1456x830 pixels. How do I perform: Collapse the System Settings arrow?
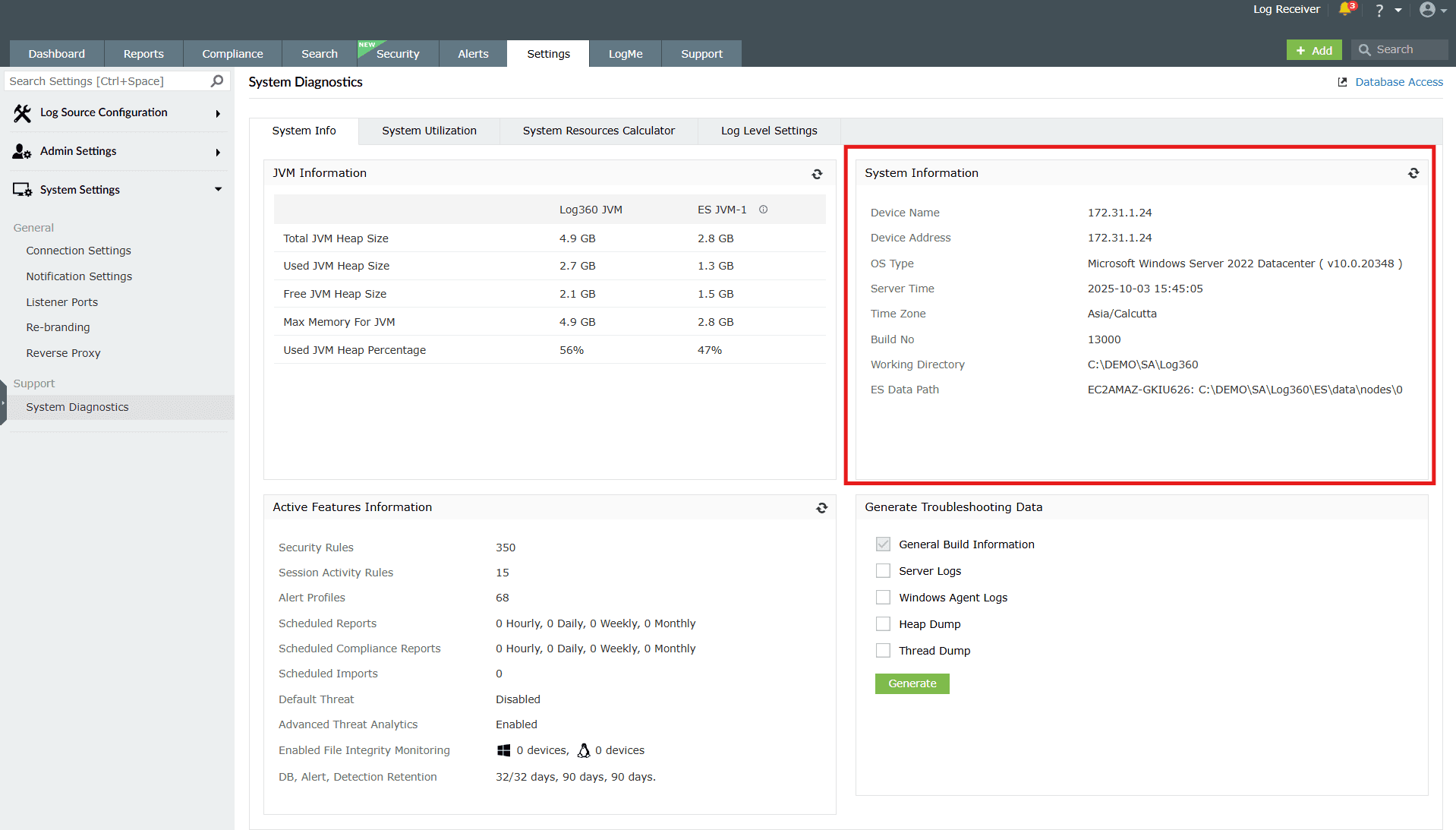(218, 189)
